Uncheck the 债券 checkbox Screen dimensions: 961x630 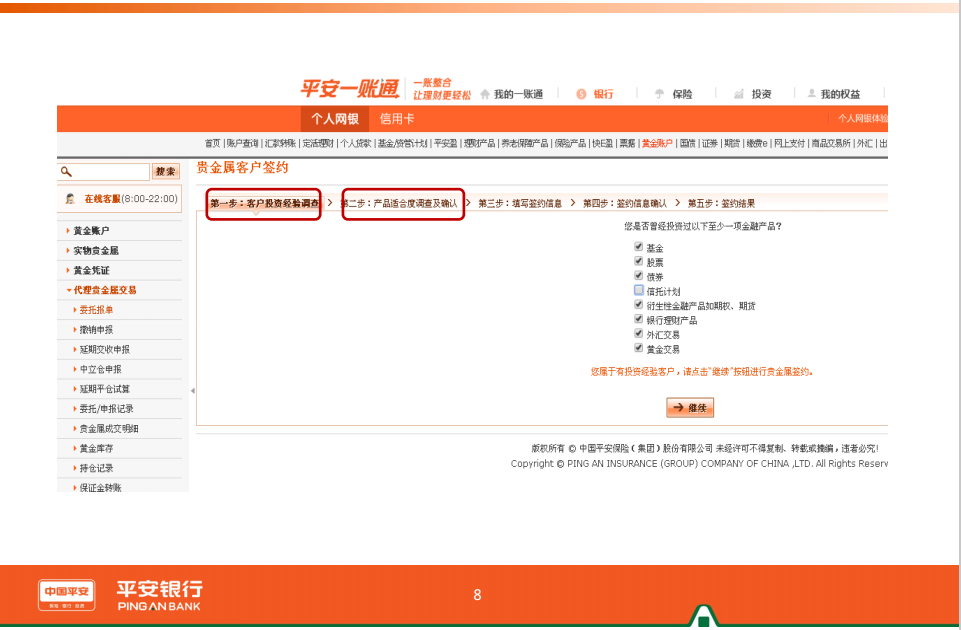click(639, 276)
